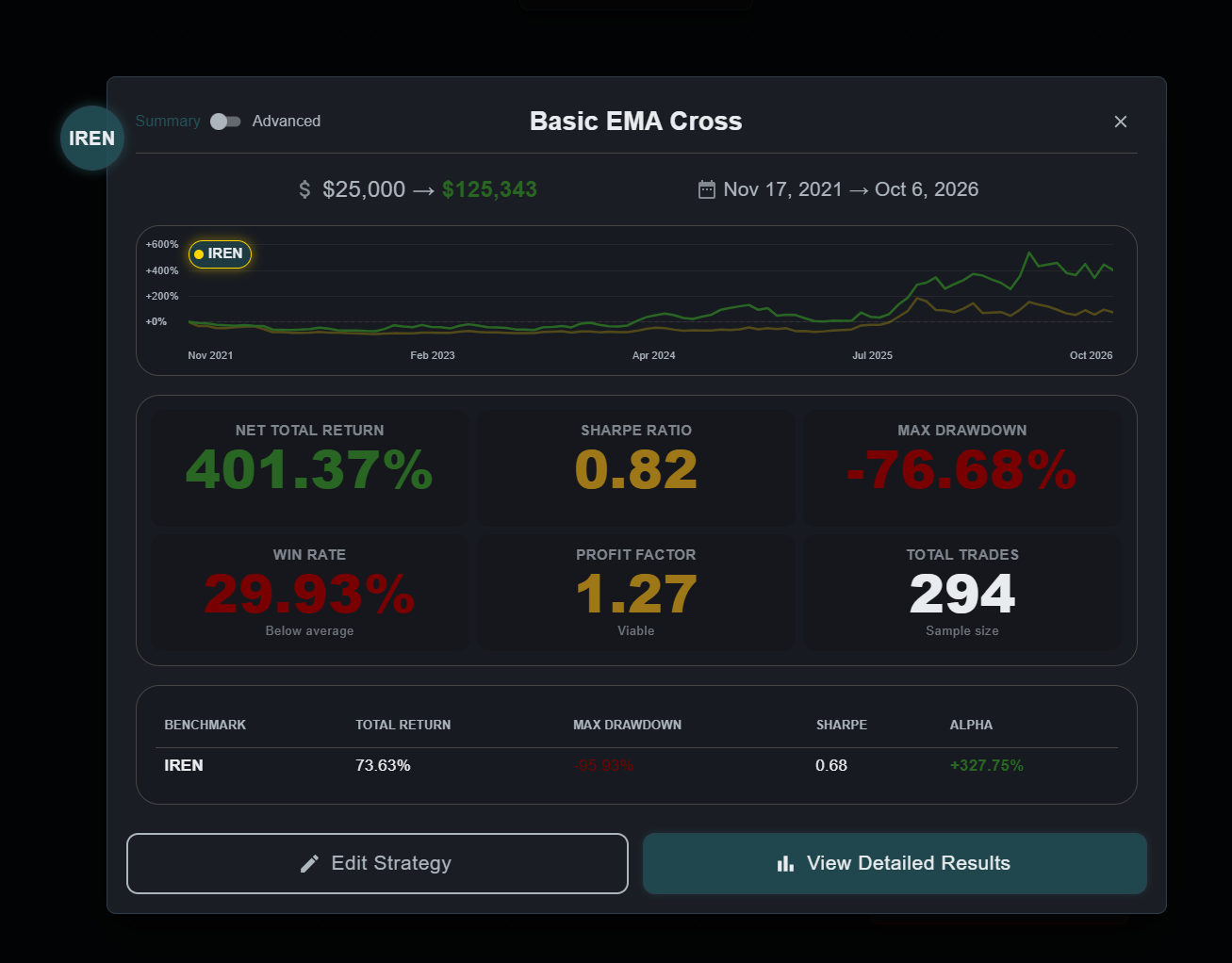Click Sharpe Ratio 0.82 value
1232x963 pixels.
coord(636,469)
